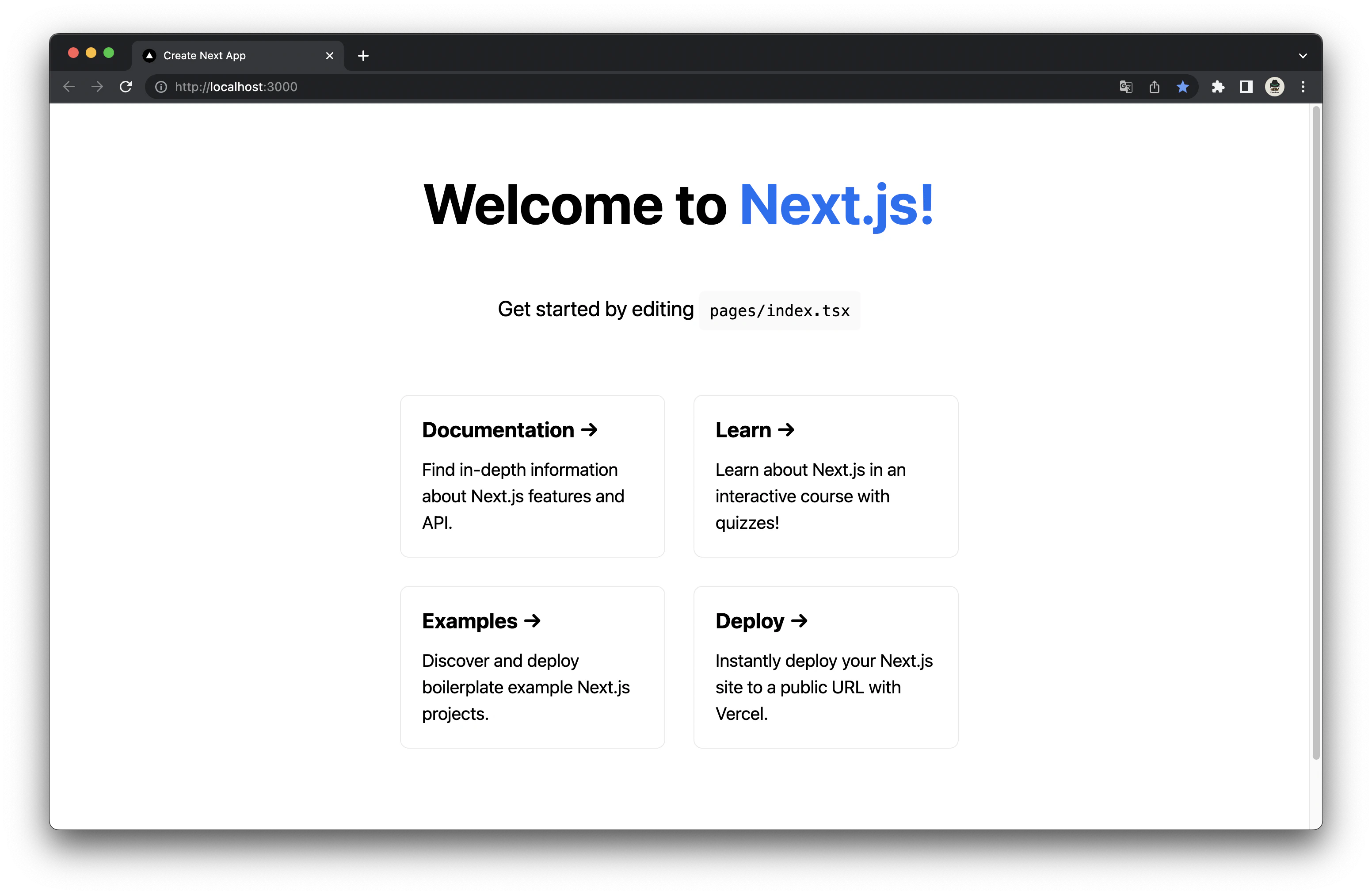Click the browser back arrow
The height and width of the screenshot is (895, 1372).
pyautogui.click(x=69, y=87)
